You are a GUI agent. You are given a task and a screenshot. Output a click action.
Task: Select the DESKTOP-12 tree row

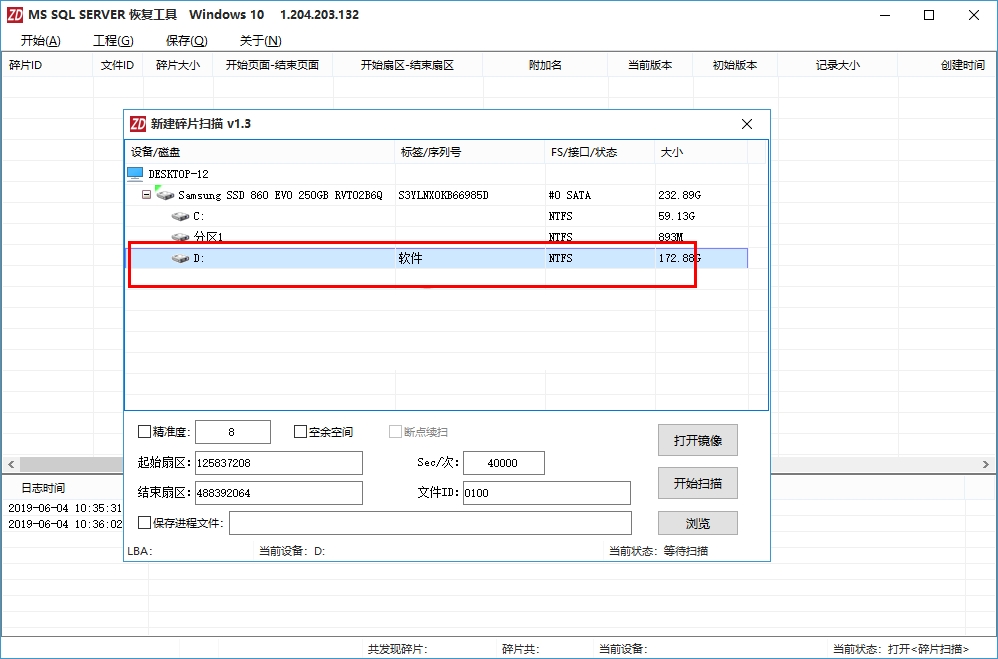(436, 174)
